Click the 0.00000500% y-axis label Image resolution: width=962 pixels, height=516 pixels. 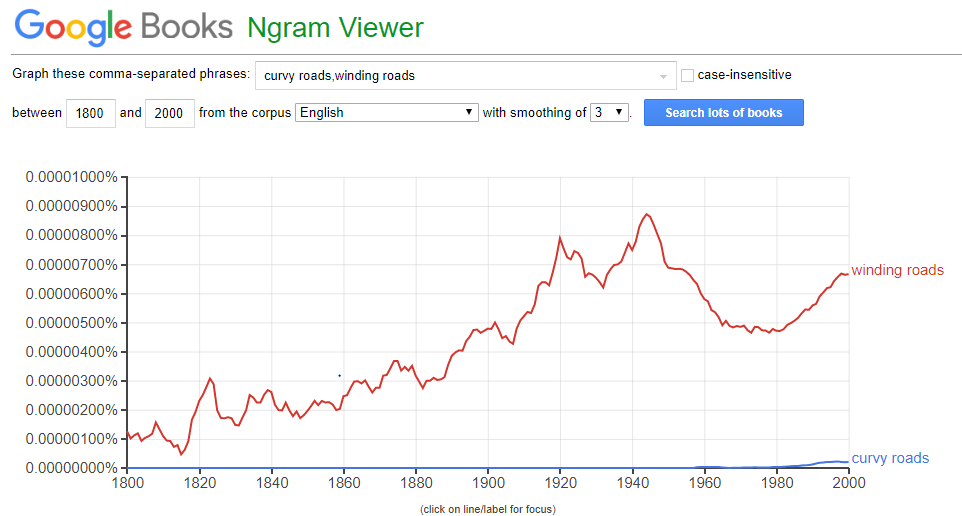coord(71,323)
